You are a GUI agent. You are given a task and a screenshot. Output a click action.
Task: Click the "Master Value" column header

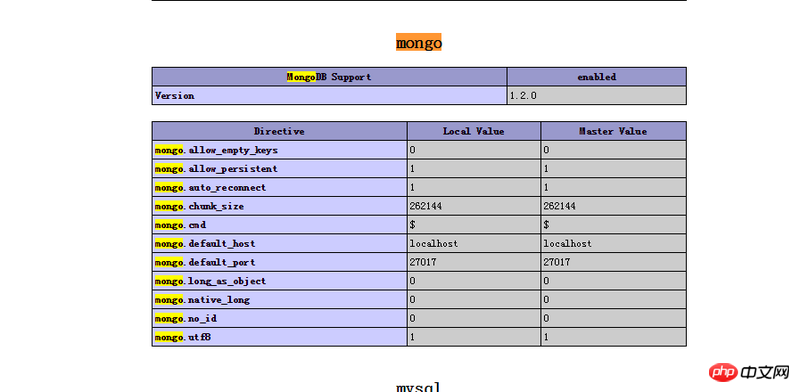click(613, 131)
